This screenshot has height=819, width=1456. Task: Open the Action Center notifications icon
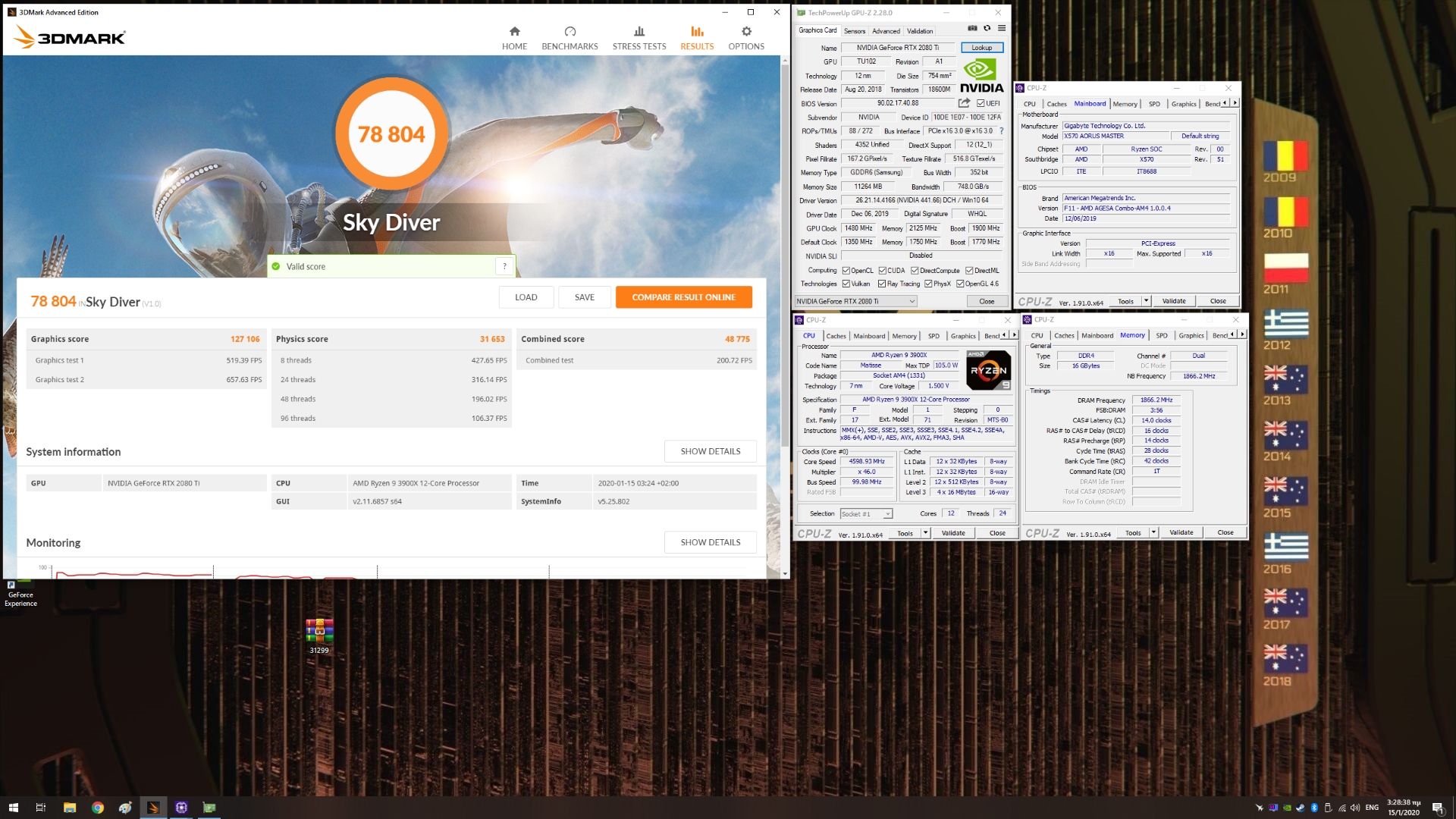[1437, 808]
